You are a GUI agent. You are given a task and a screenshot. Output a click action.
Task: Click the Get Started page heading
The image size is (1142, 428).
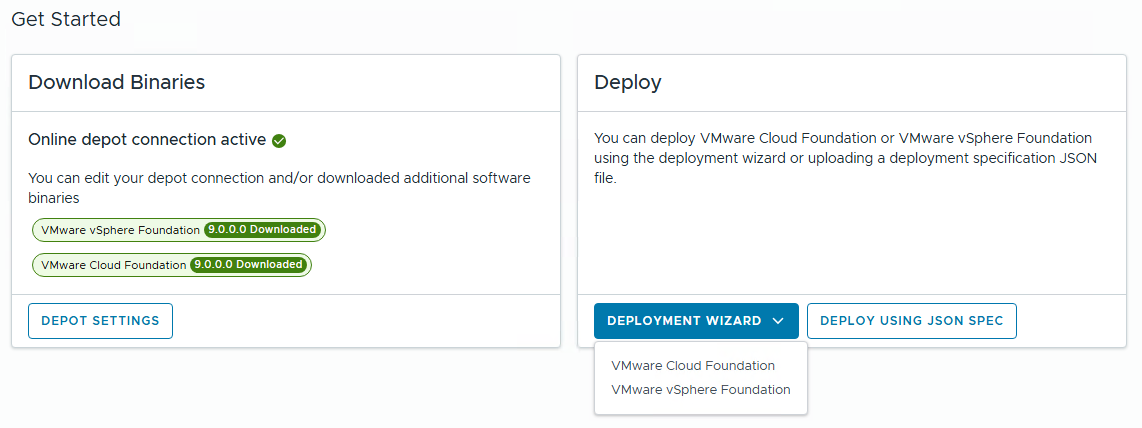pyautogui.click(x=66, y=20)
